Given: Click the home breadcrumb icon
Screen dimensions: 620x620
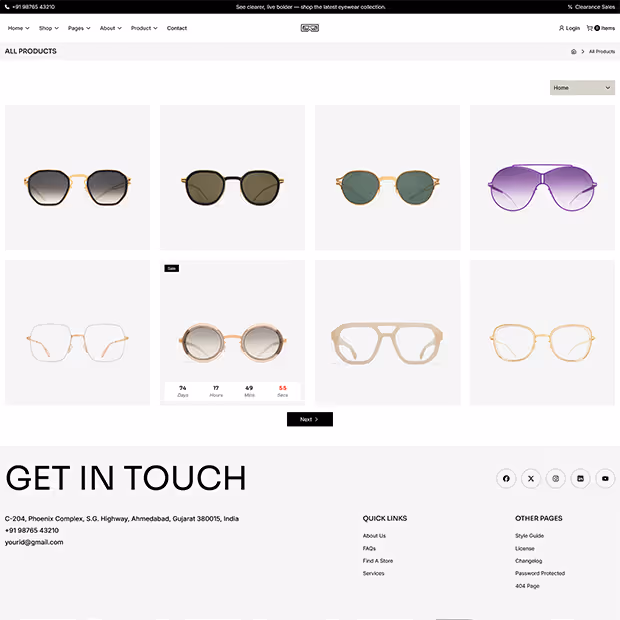Looking at the screenshot, I should coord(573,51).
